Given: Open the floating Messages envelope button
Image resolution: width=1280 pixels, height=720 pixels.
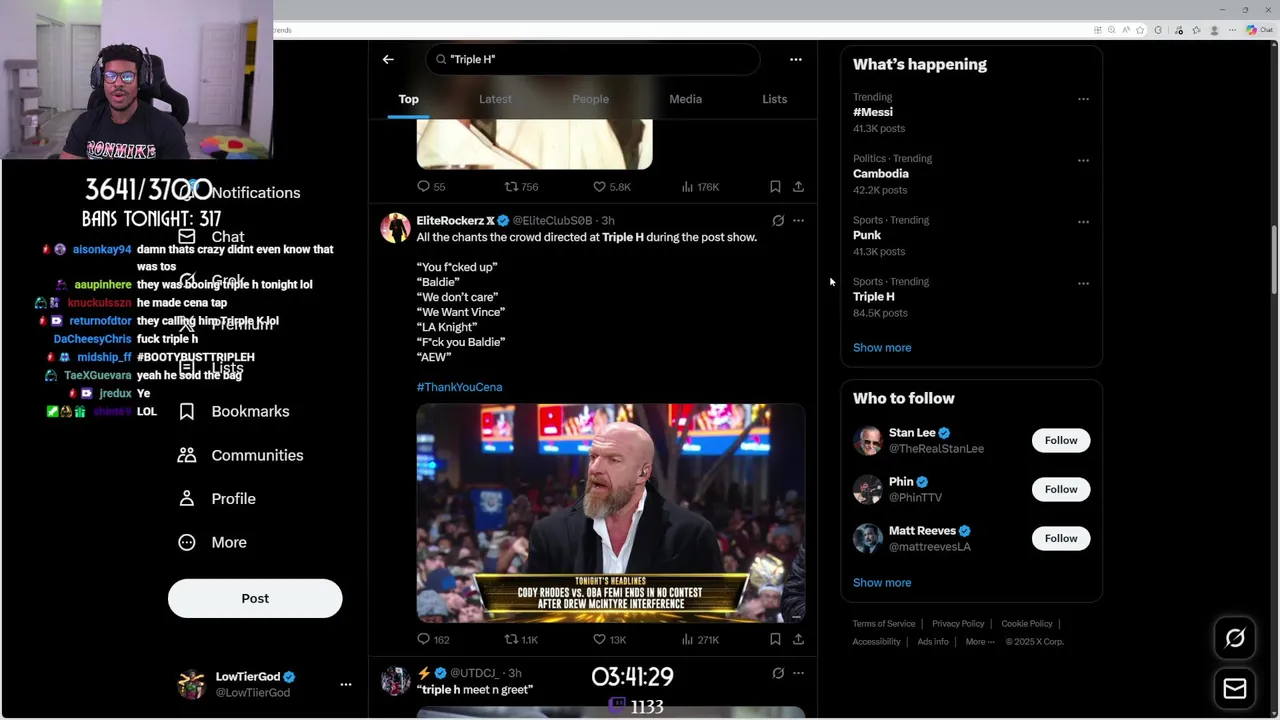Looking at the screenshot, I should pyautogui.click(x=1235, y=688).
